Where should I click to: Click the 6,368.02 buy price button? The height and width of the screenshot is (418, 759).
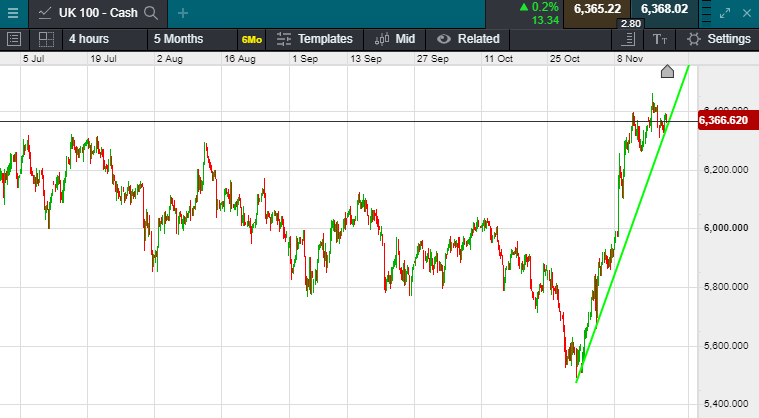point(665,9)
